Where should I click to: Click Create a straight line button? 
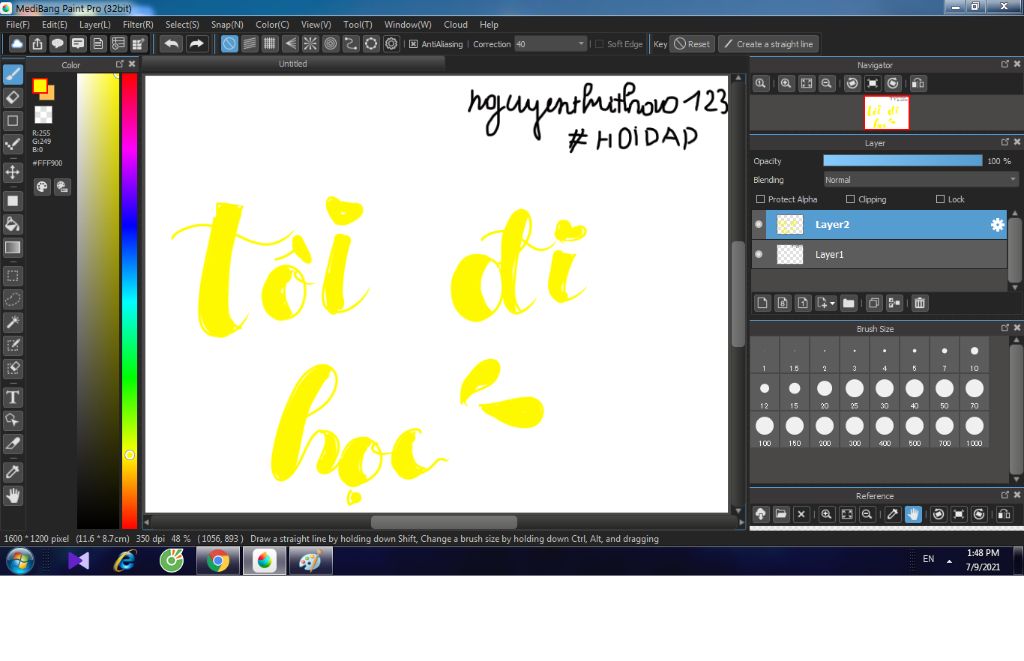click(x=769, y=44)
